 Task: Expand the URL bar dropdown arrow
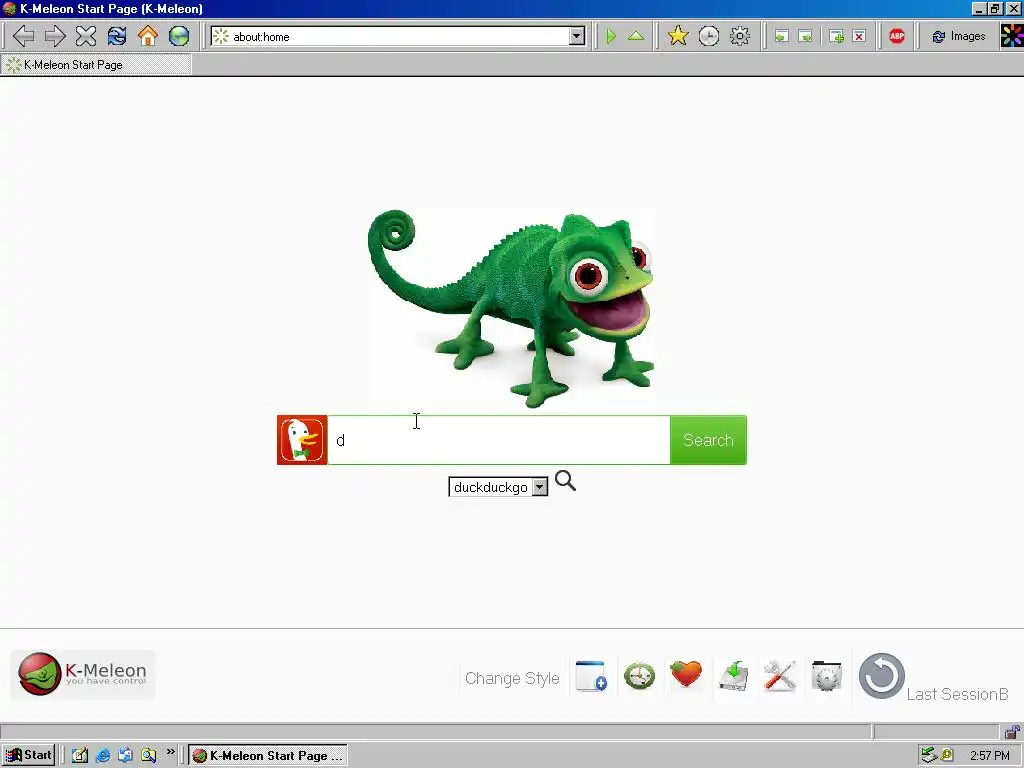click(577, 37)
